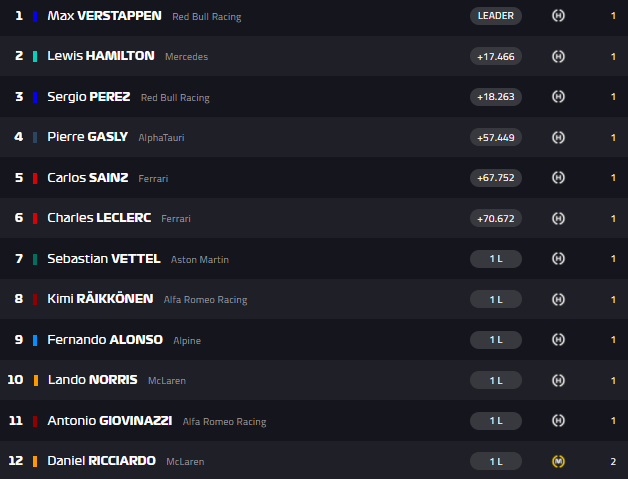Click the hard tyre icon in Räikkönen's row
Viewport: 628px width, 479px height.
click(558, 299)
